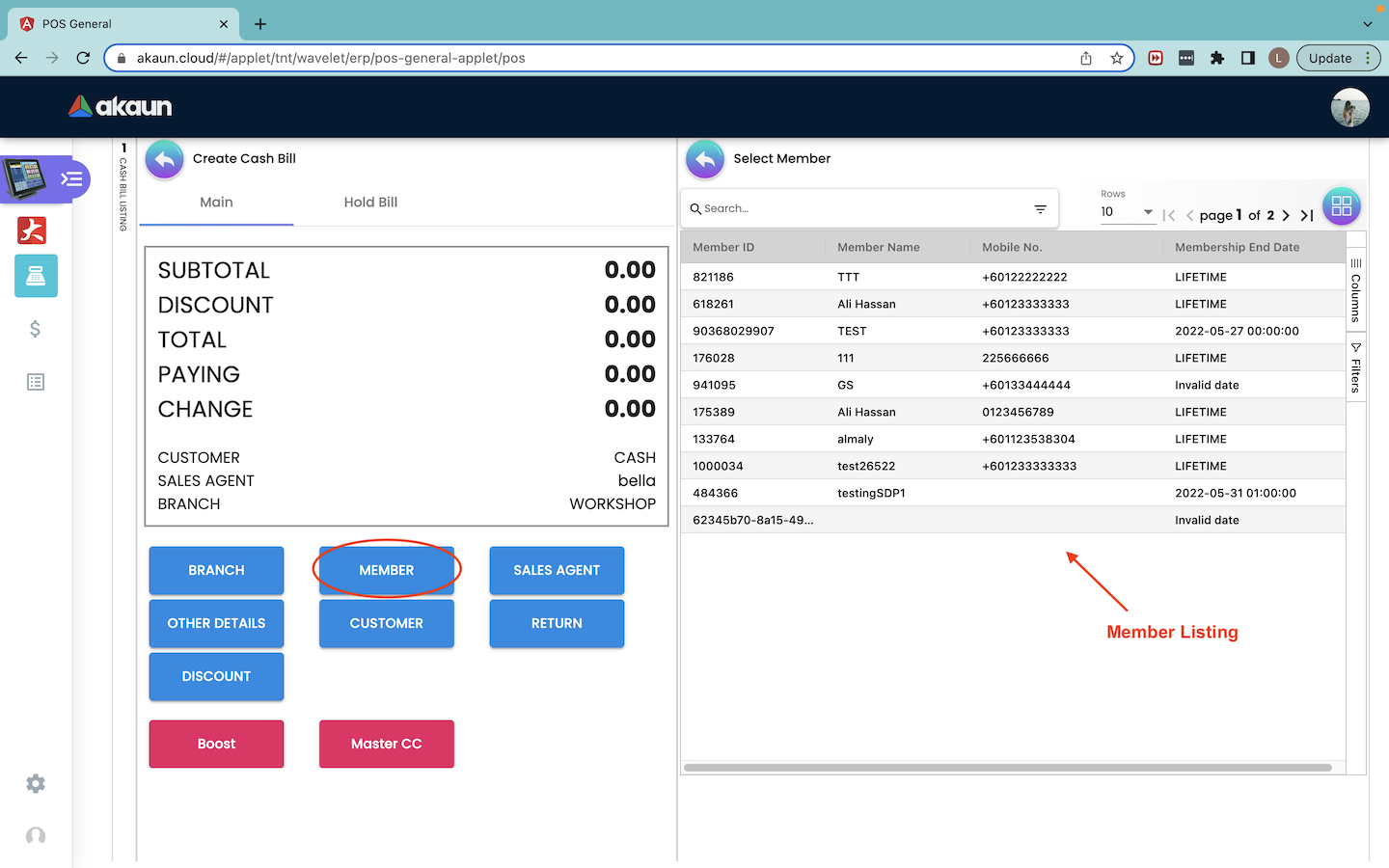Click the list report icon in sidebar
The height and width of the screenshot is (868, 1389).
tap(36, 382)
